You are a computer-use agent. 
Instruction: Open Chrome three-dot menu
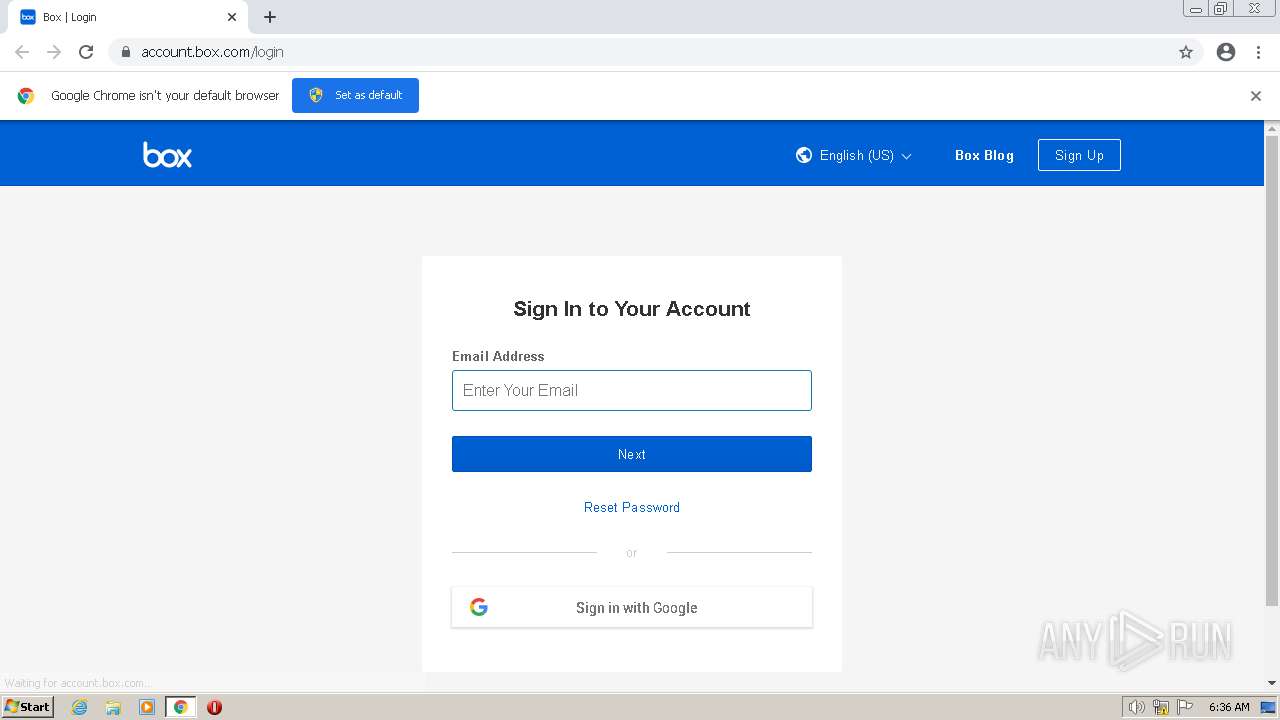coord(1259,52)
